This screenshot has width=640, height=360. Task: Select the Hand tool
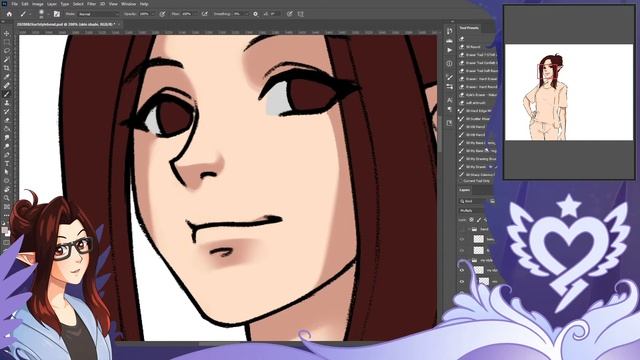click(x=7, y=189)
